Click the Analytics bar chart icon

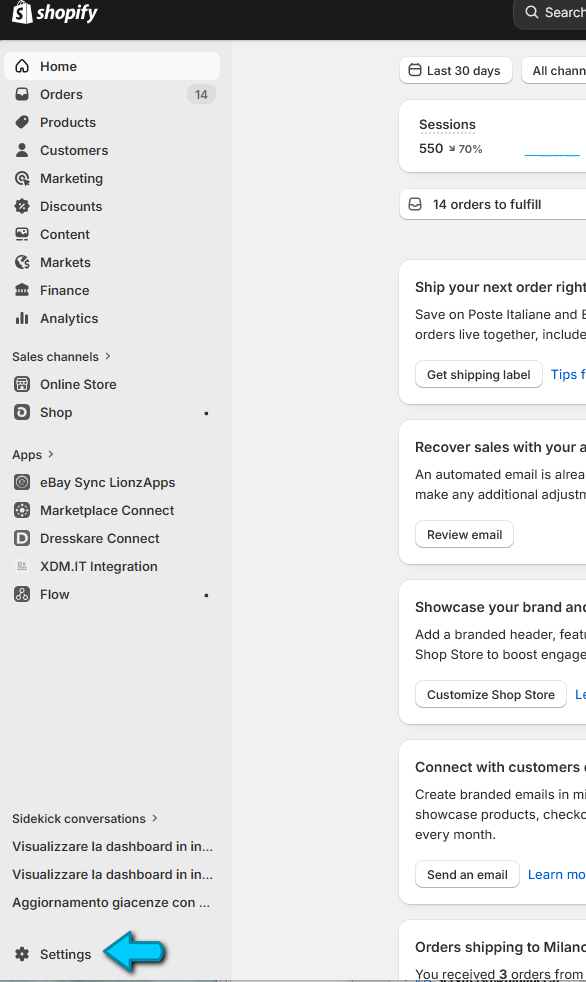click(22, 318)
